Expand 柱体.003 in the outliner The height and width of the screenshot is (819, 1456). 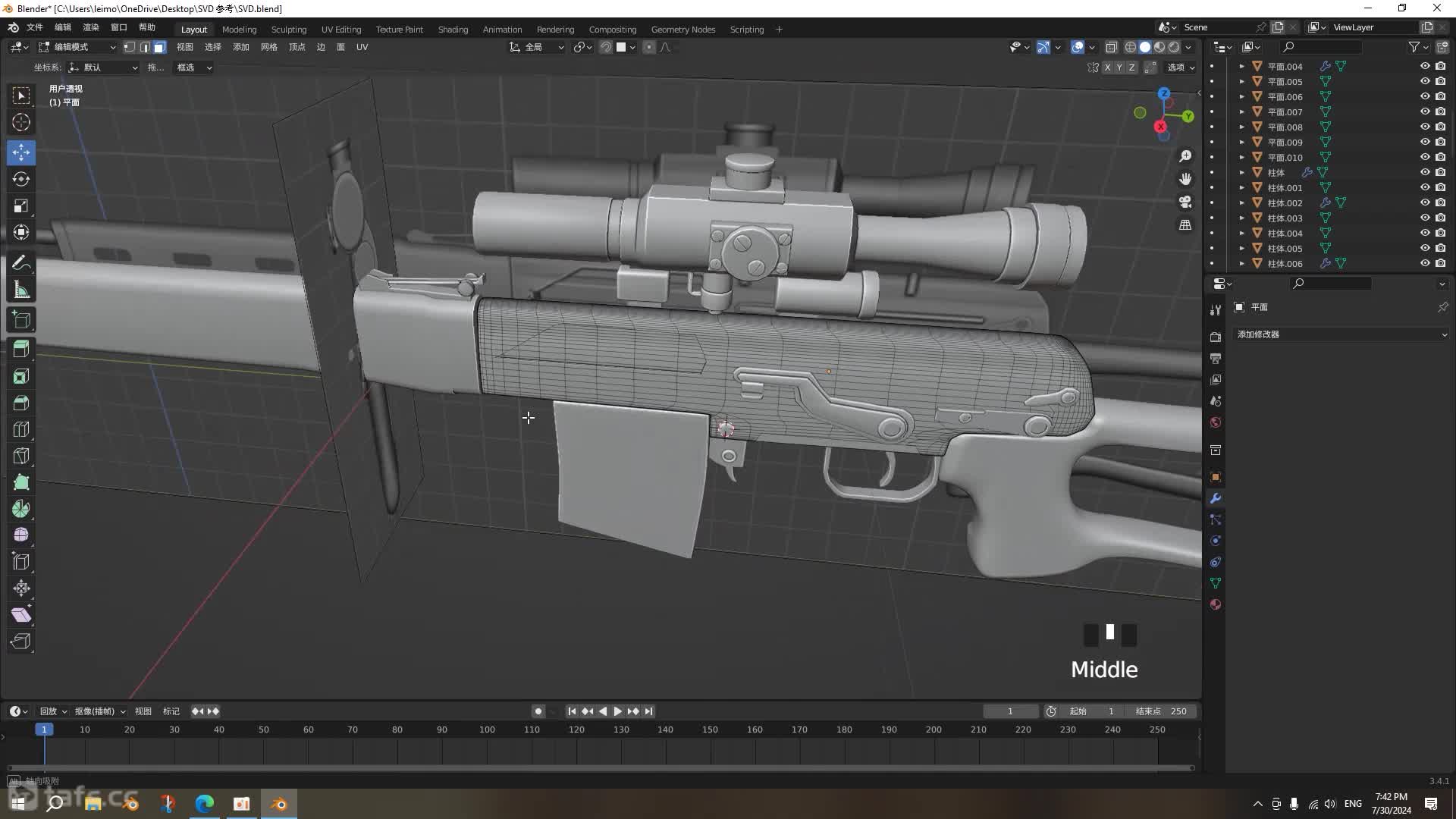[1241, 218]
